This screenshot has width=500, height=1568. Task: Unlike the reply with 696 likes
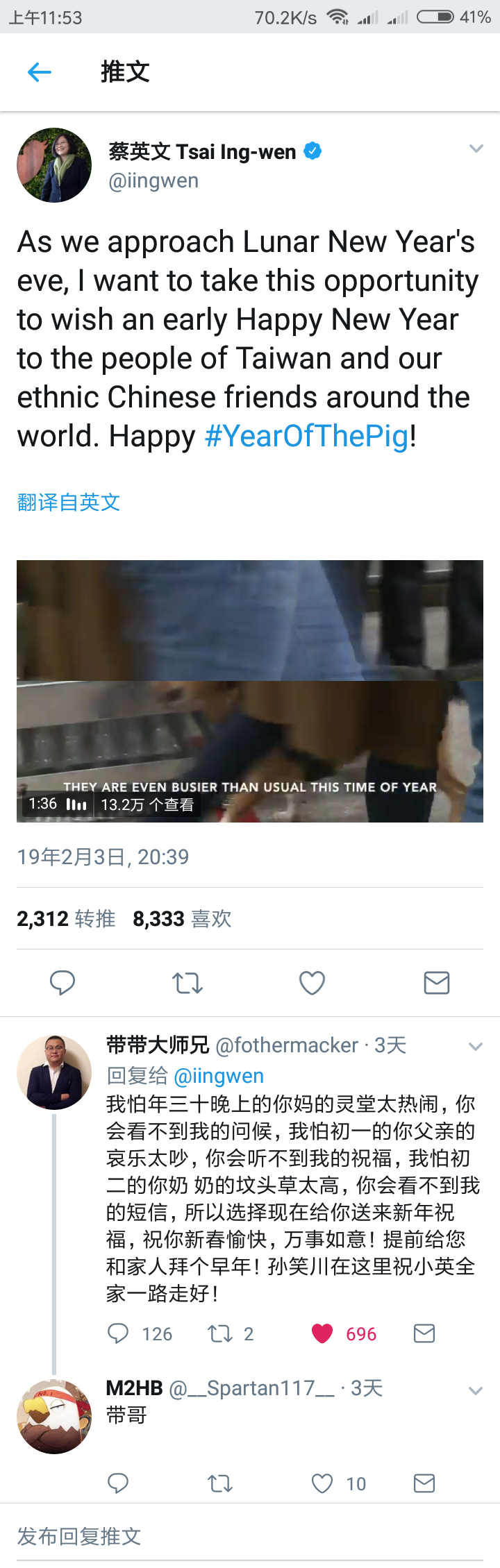(x=322, y=1333)
